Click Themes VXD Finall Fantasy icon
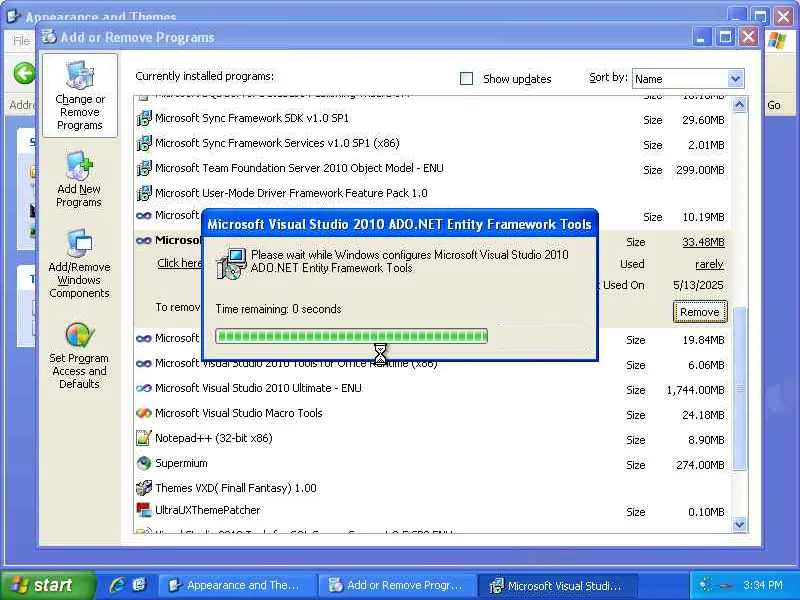The width and height of the screenshot is (800, 600). (x=144, y=488)
